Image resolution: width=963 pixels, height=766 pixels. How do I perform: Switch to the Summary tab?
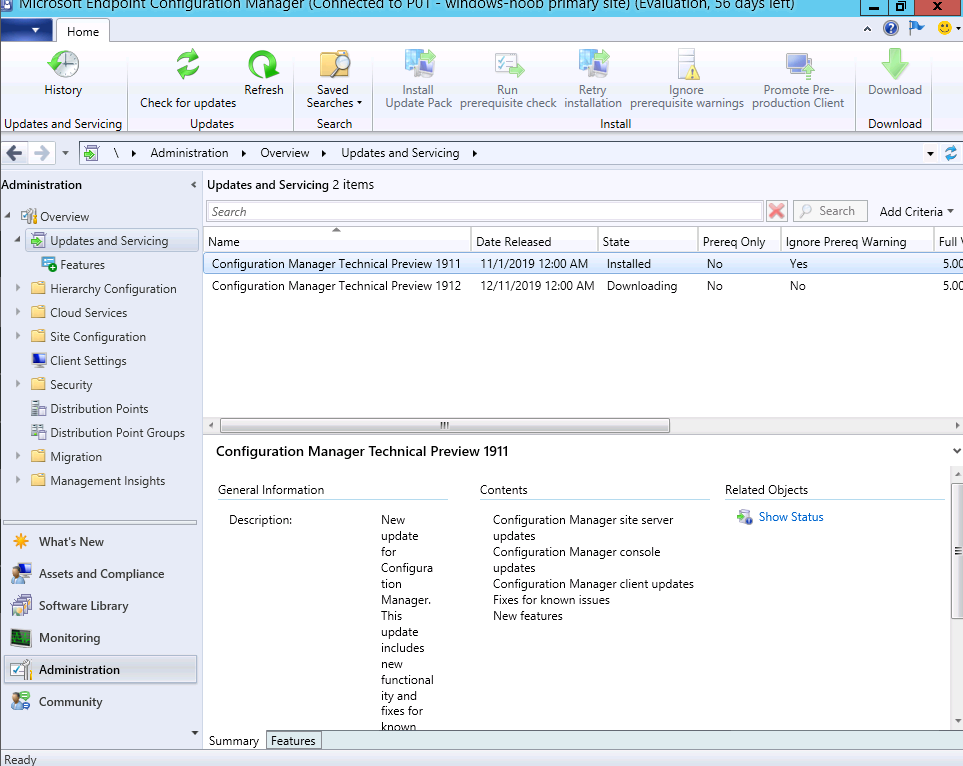click(x=234, y=740)
